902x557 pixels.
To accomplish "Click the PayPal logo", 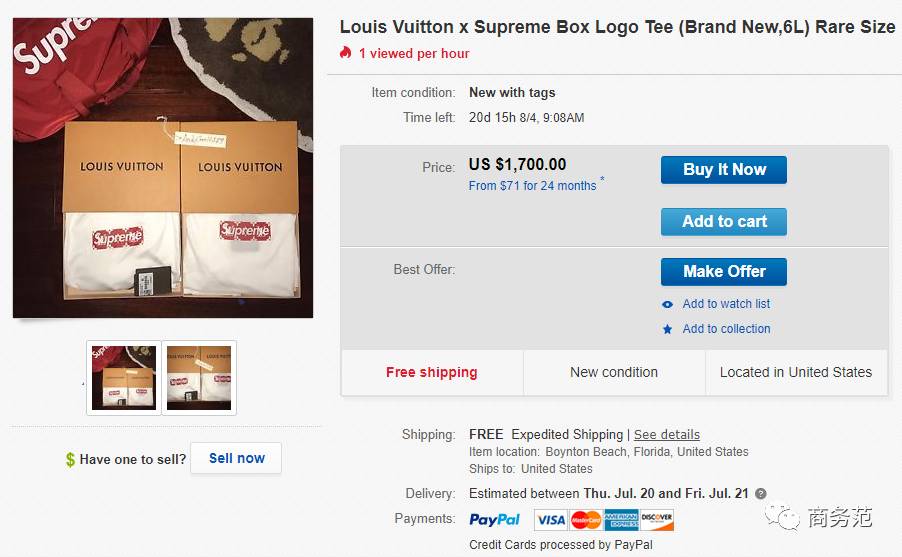I will [495, 520].
